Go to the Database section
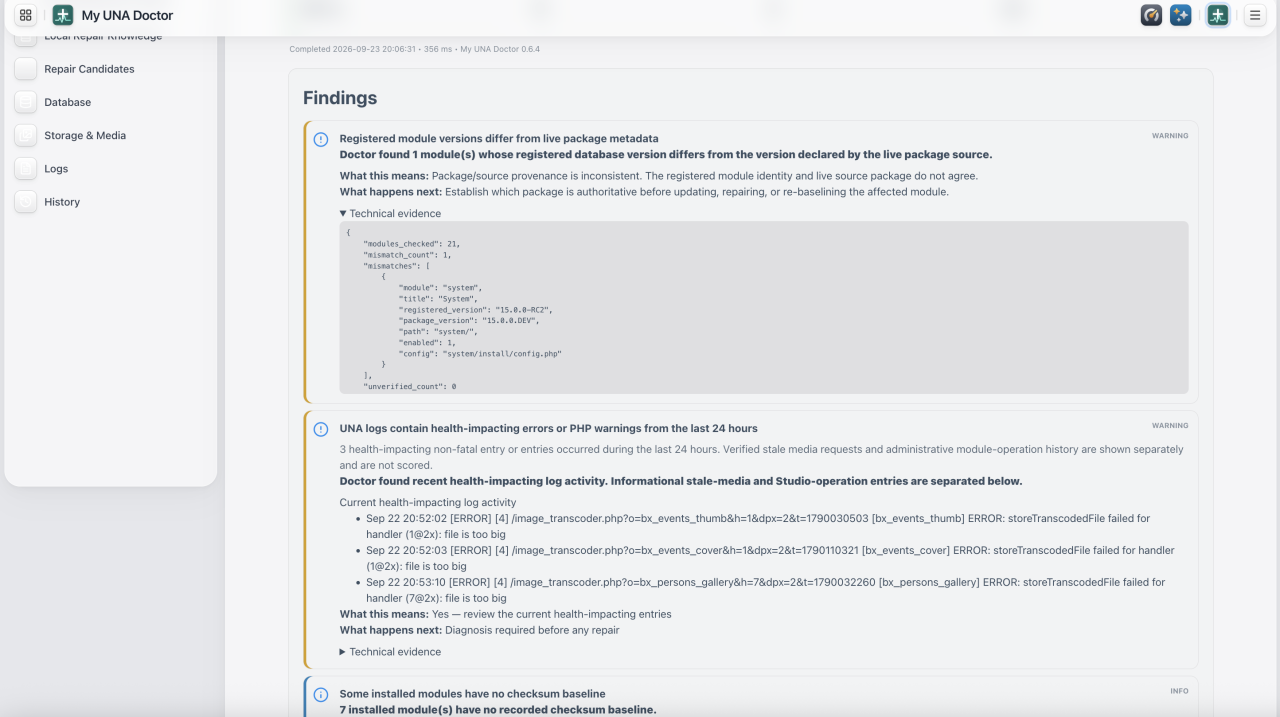The width and height of the screenshot is (1280, 717). pyautogui.click(x=67, y=102)
